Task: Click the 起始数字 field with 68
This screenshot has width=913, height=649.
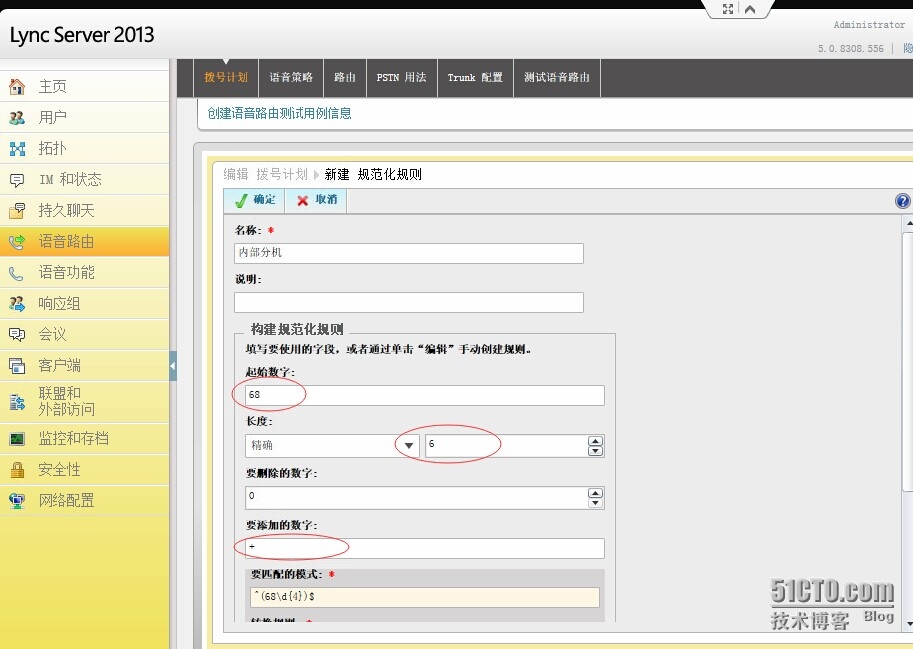Action: tap(425, 395)
